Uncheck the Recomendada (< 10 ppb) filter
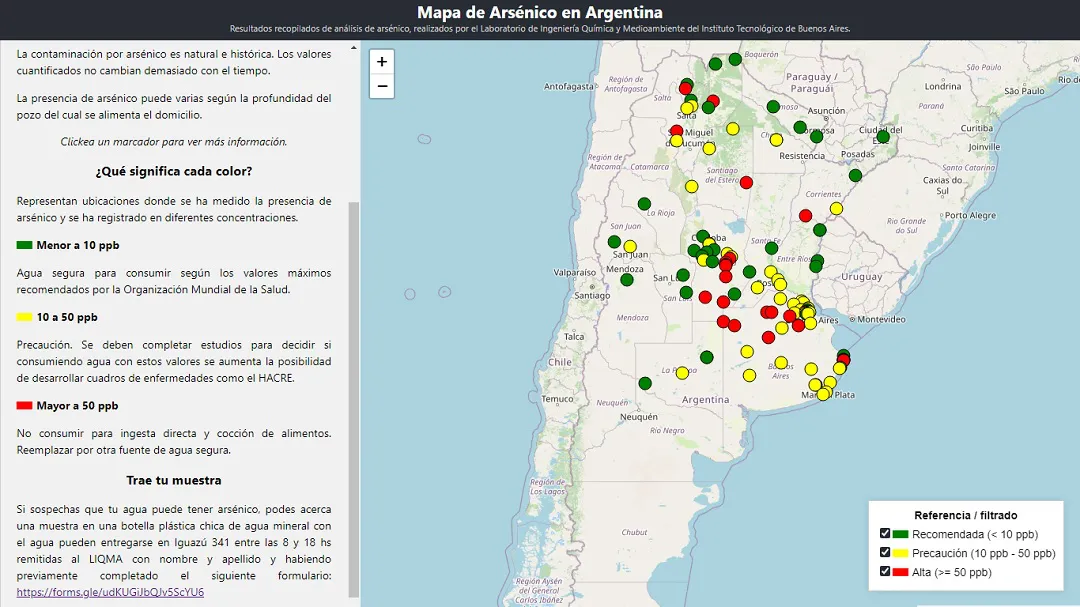1080x607 pixels. point(884,534)
